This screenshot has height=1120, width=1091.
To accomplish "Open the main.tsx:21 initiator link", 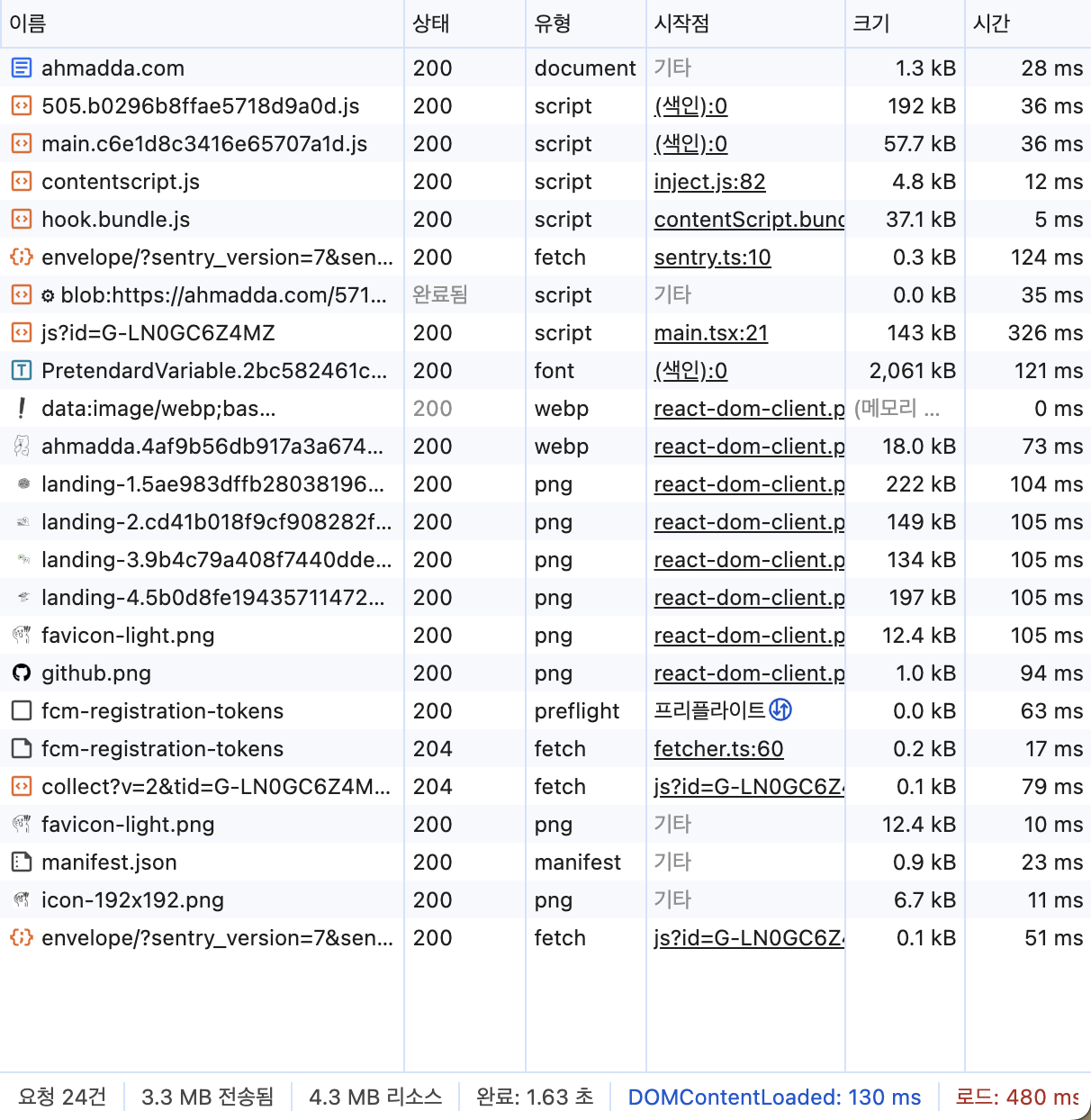I will 711,332.
